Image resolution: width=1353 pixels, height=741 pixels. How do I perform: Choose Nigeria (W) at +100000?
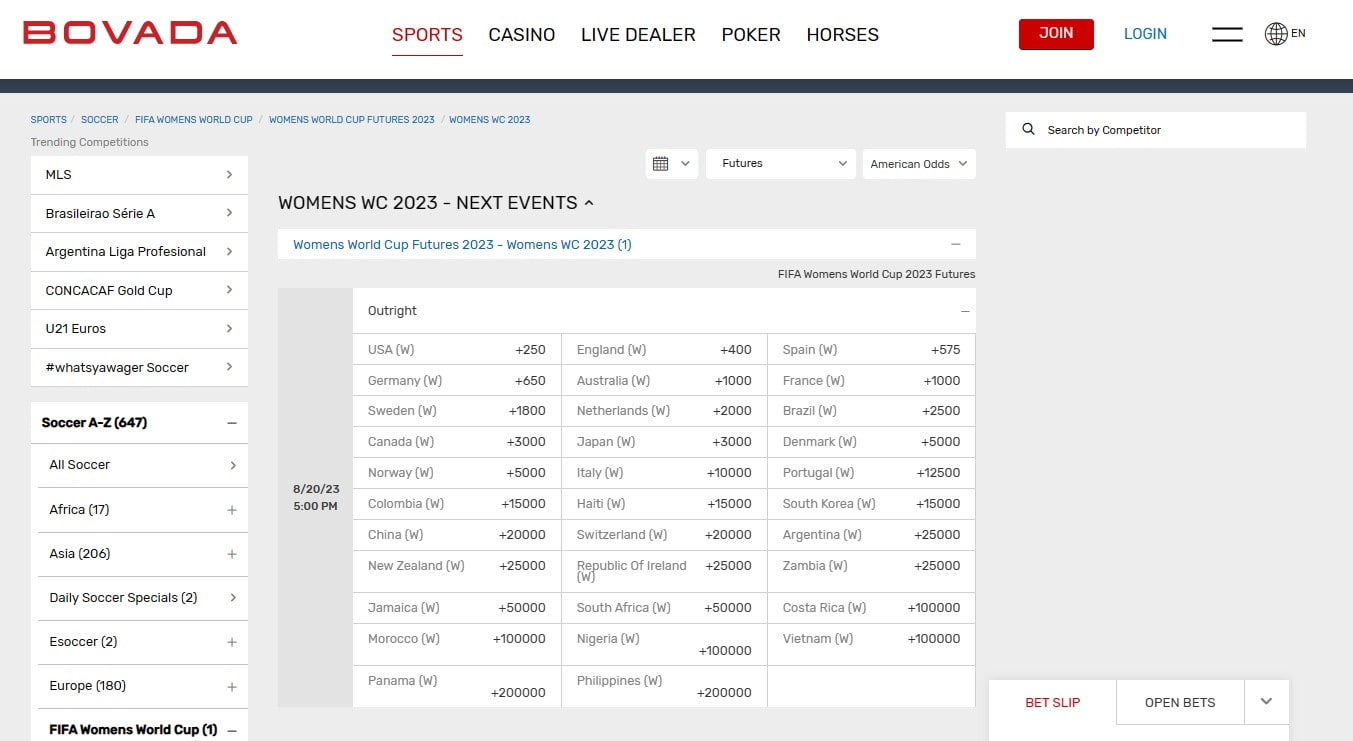tap(664, 645)
